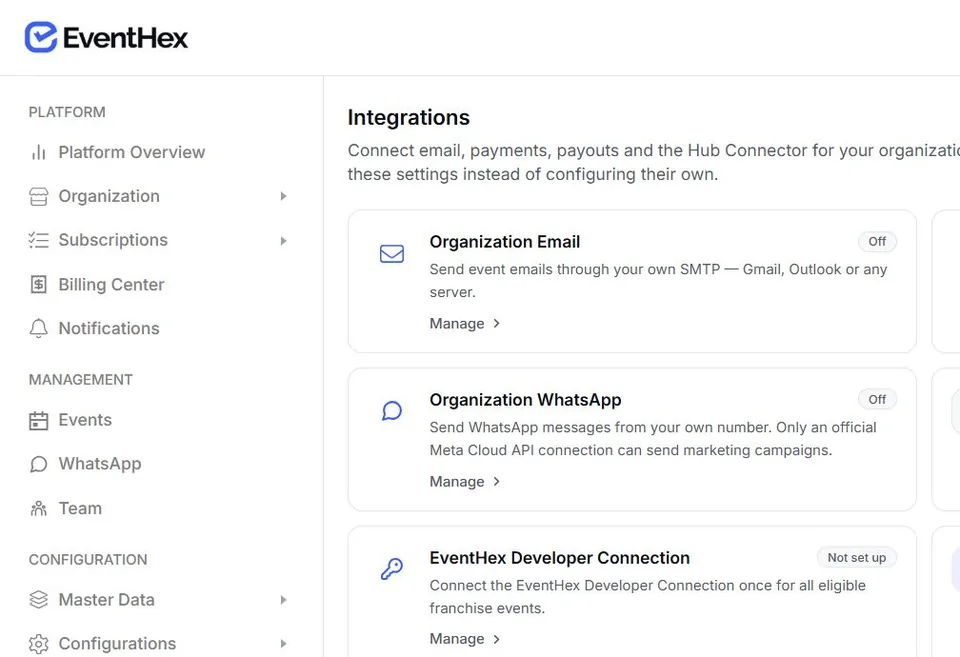This screenshot has width=960, height=657.
Task: Expand the Subscriptions submenu arrow
Action: [x=283, y=241]
